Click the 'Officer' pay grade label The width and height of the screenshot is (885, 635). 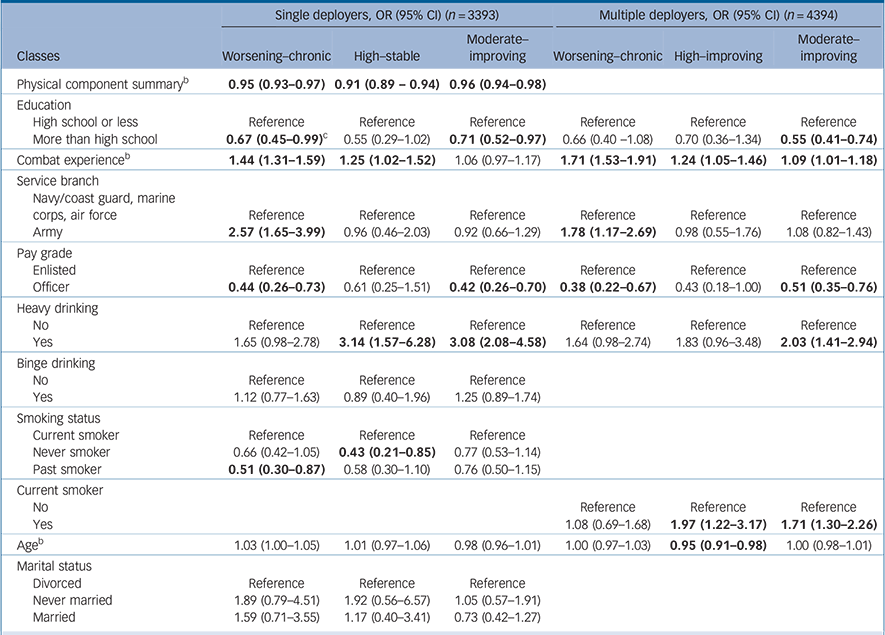tap(54, 289)
